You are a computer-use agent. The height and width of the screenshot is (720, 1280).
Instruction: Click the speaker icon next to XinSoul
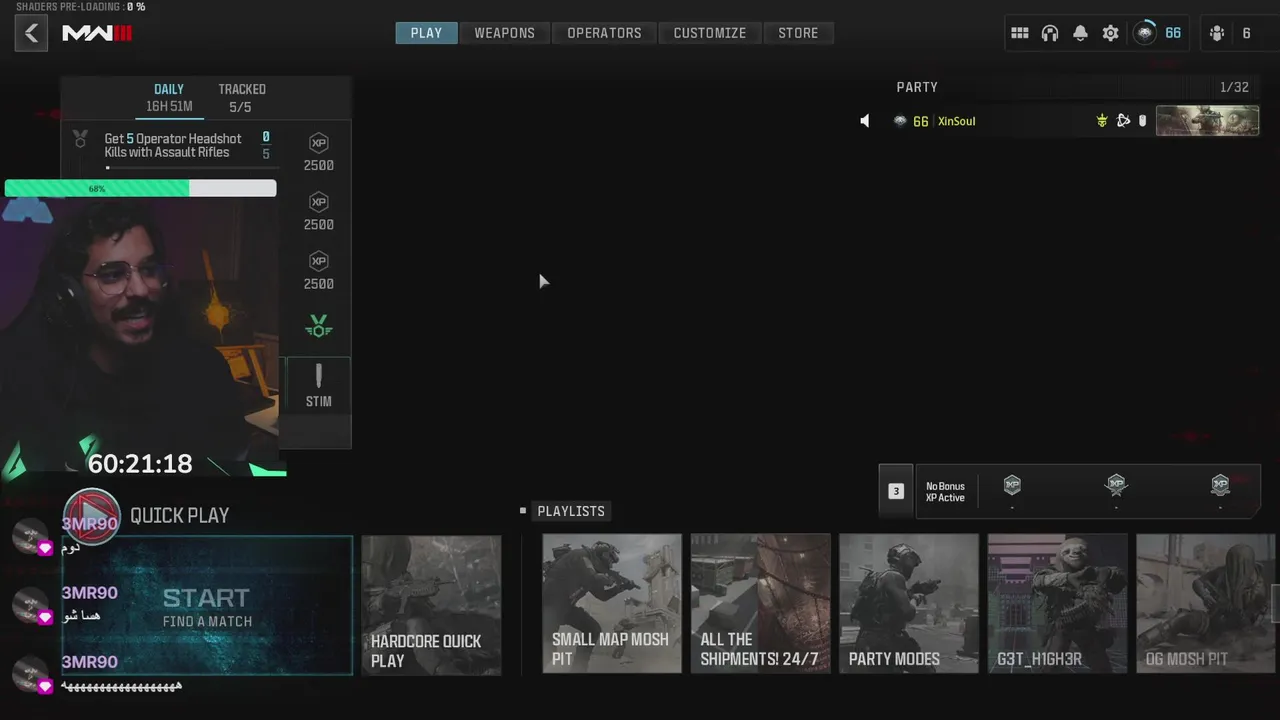pyautogui.click(x=865, y=121)
